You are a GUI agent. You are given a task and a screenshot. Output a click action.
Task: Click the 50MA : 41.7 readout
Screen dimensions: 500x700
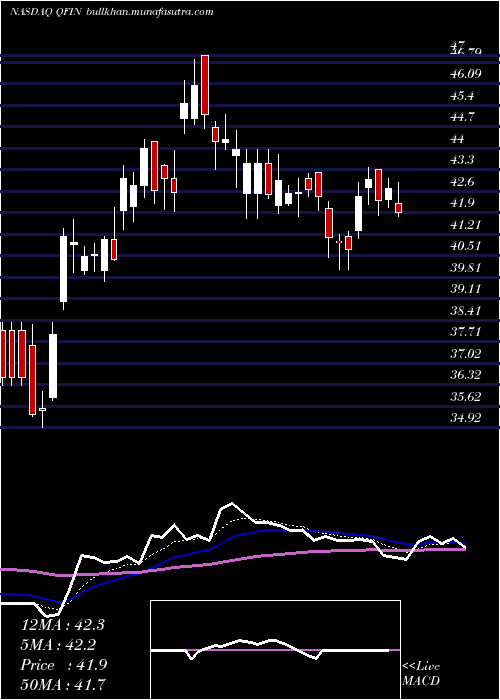(62, 684)
